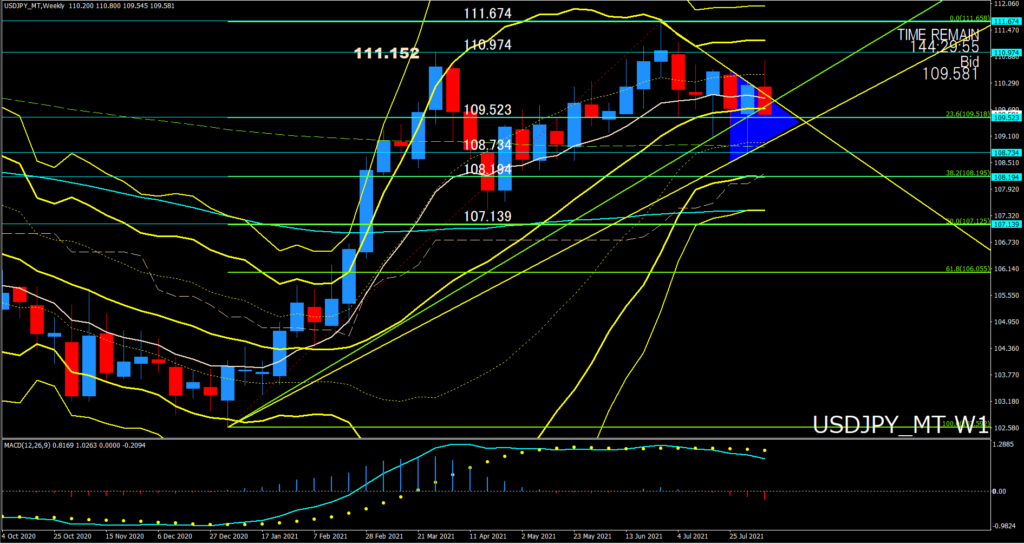Select 103.180 on the price axis

click(1006, 400)
